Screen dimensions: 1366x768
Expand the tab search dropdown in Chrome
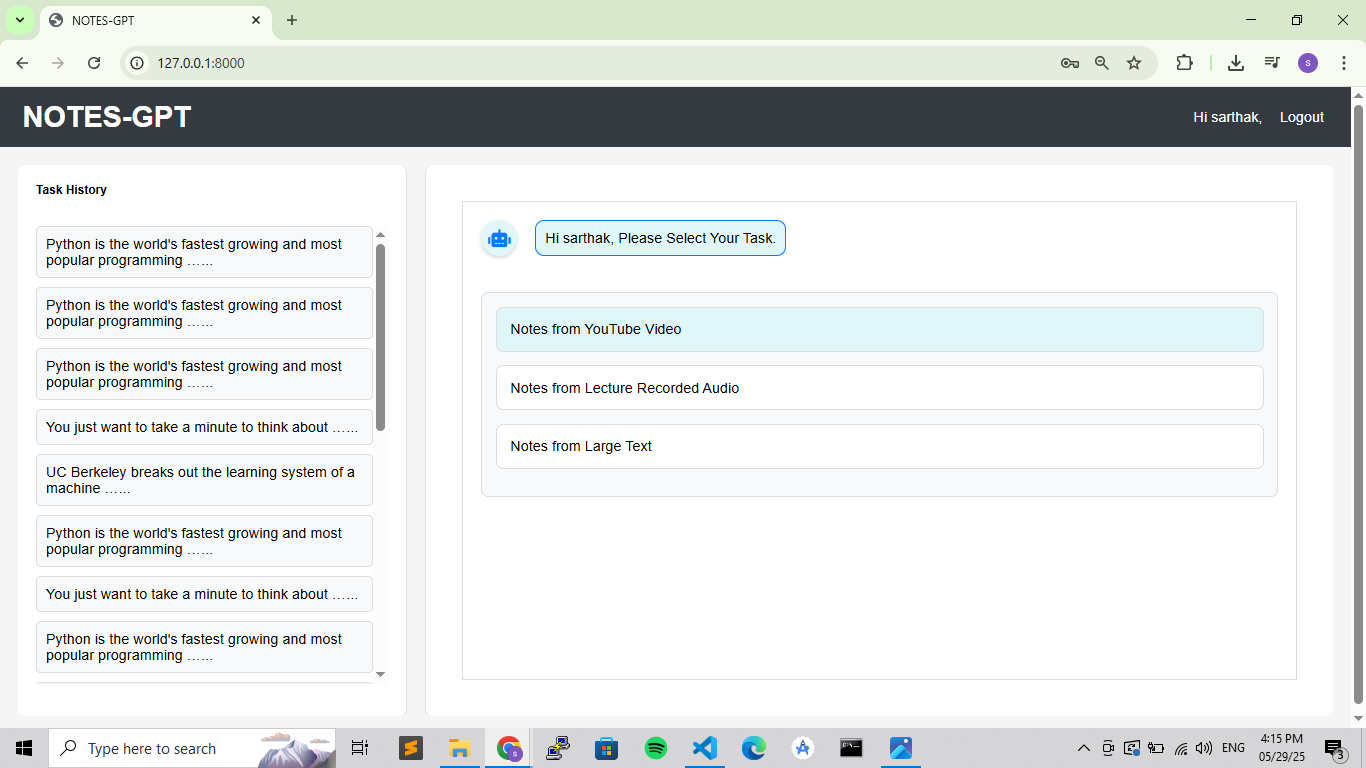pyautogui.click(x=19, y=20)
